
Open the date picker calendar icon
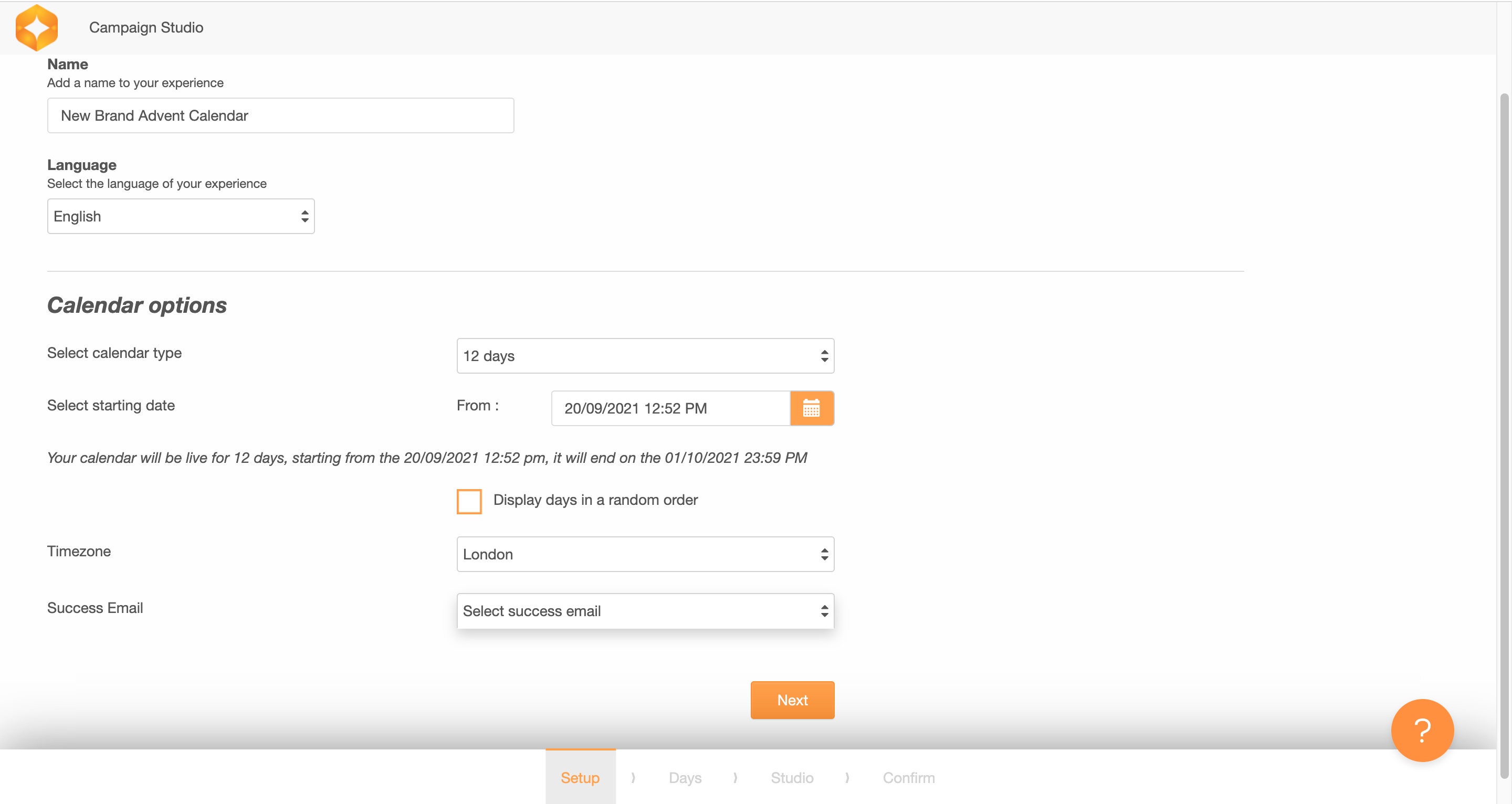coord(811,408)
